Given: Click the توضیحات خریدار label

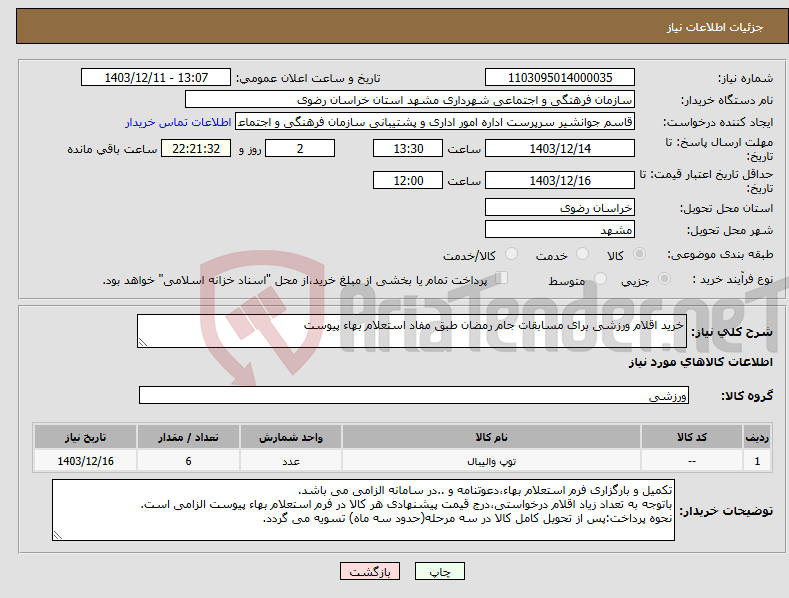Looking at the screenshot, I should 726,511.
